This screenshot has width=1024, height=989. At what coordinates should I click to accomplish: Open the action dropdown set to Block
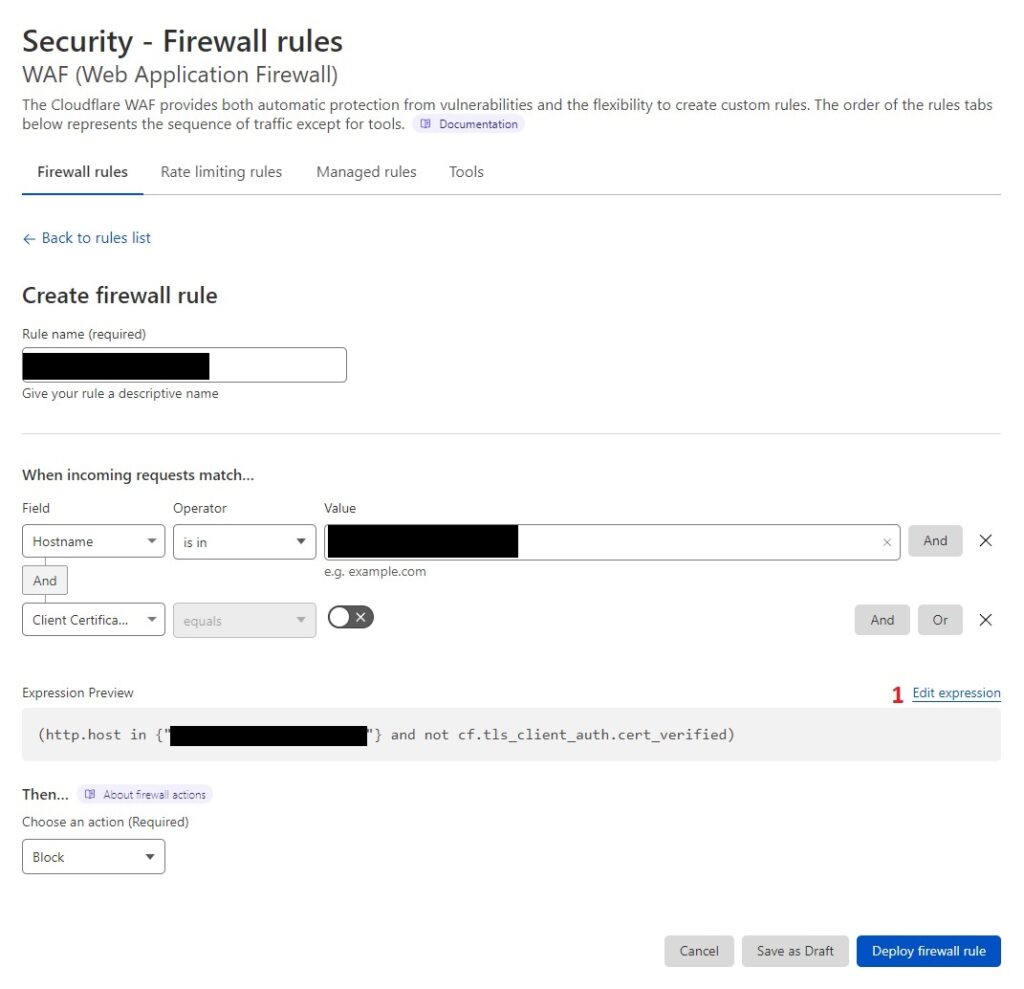[x=93, y=856]
